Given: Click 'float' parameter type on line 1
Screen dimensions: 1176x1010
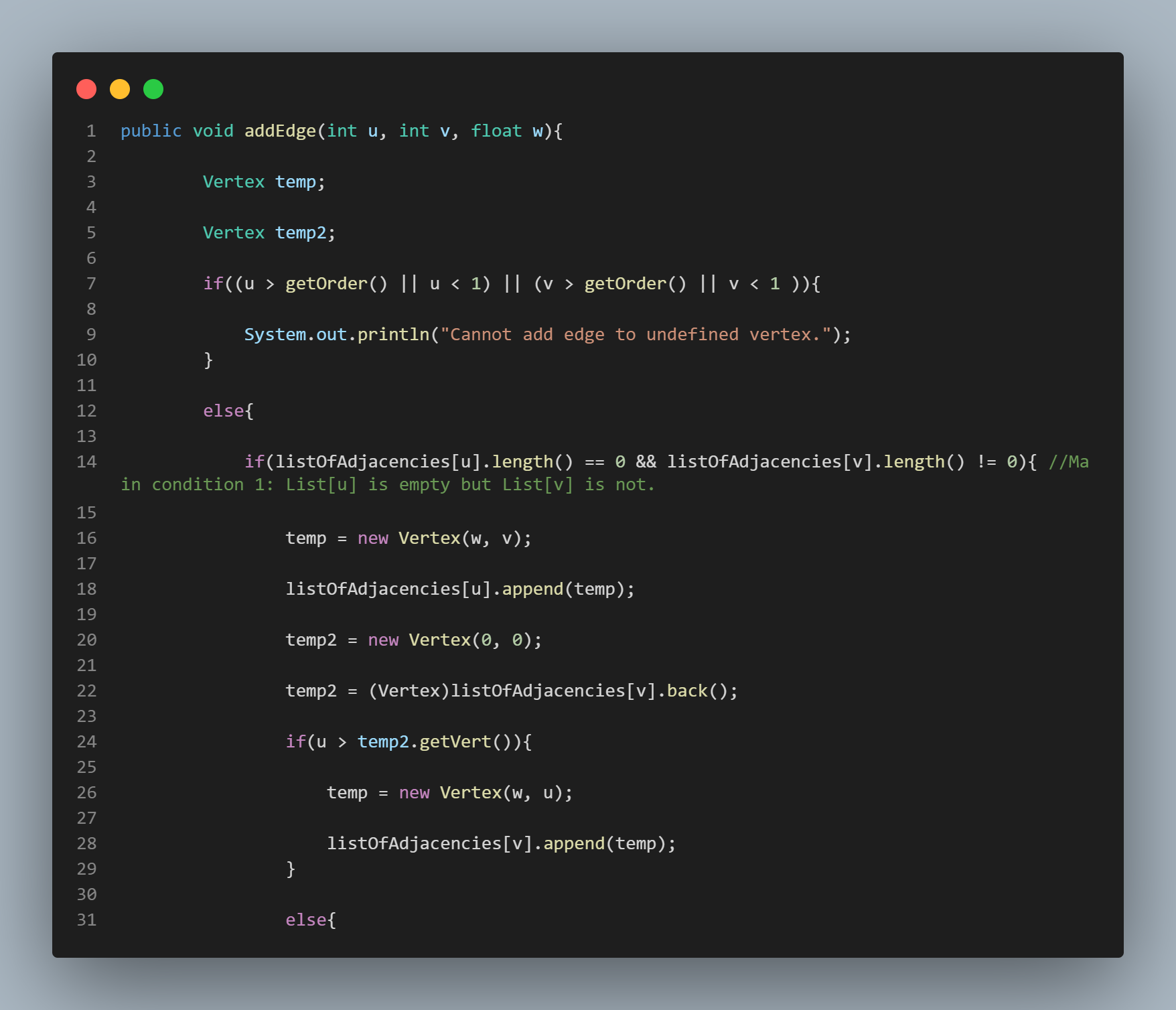Looking at the screenshot, I should click(x=496, y=131).
